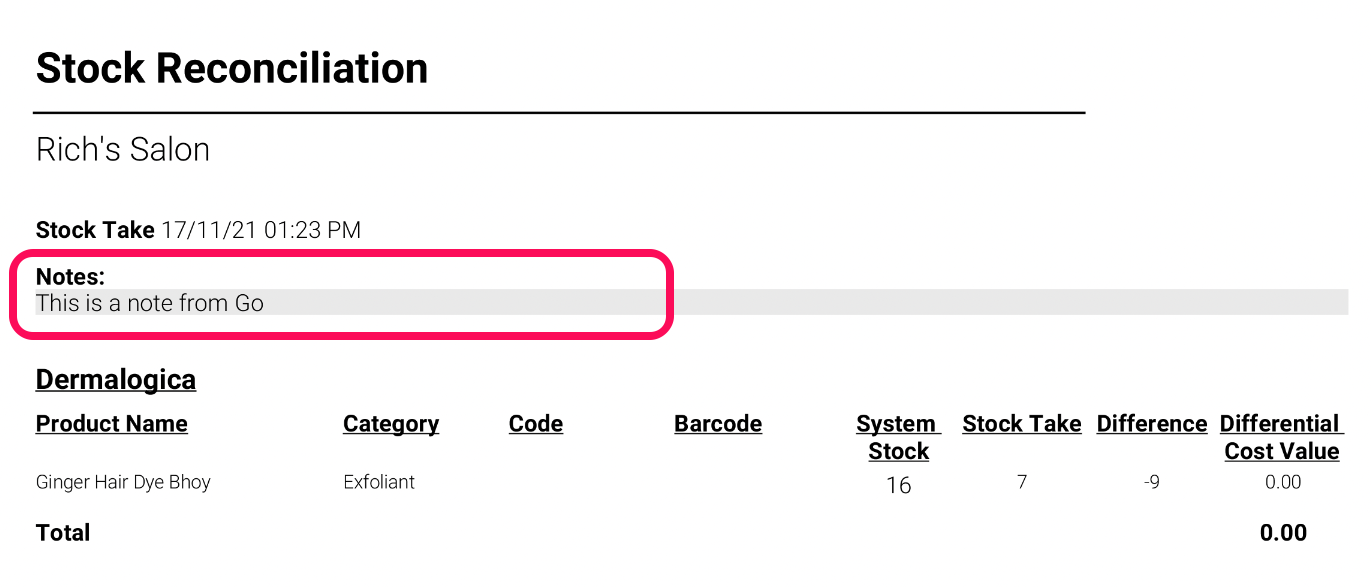Image resolution: width=1371 pixels, height=587 pixels.
Task: Click the System Stock column header
Action: pos(898,438)
